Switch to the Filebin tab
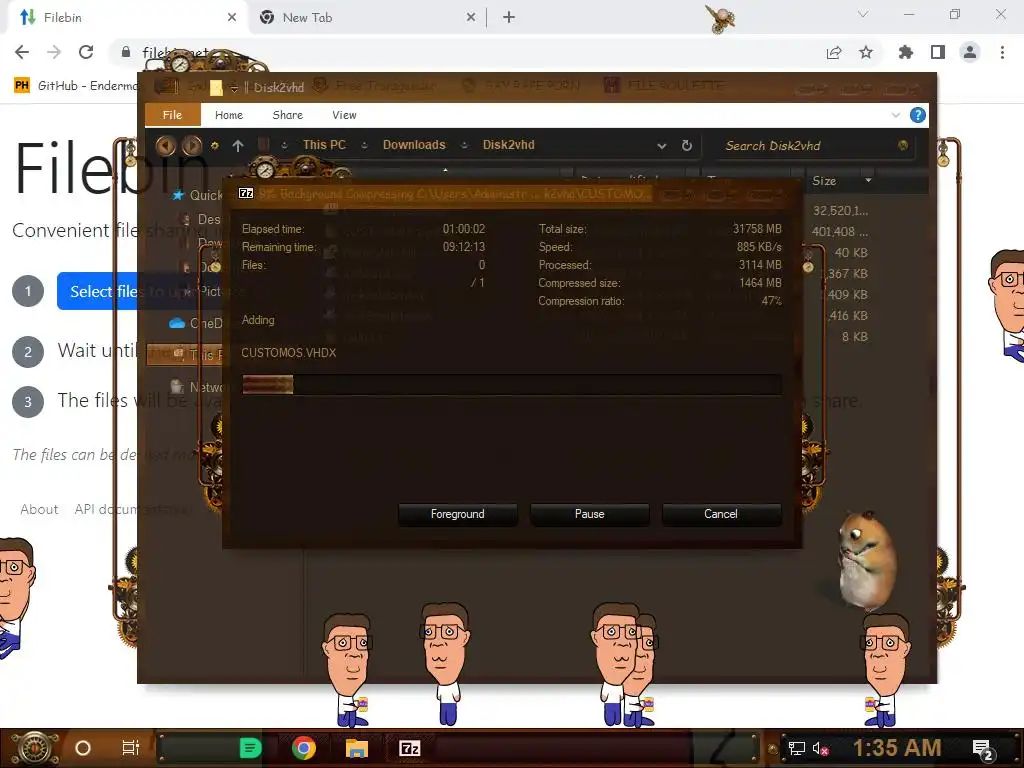The image size is (1024, 768). coord(127,18)
